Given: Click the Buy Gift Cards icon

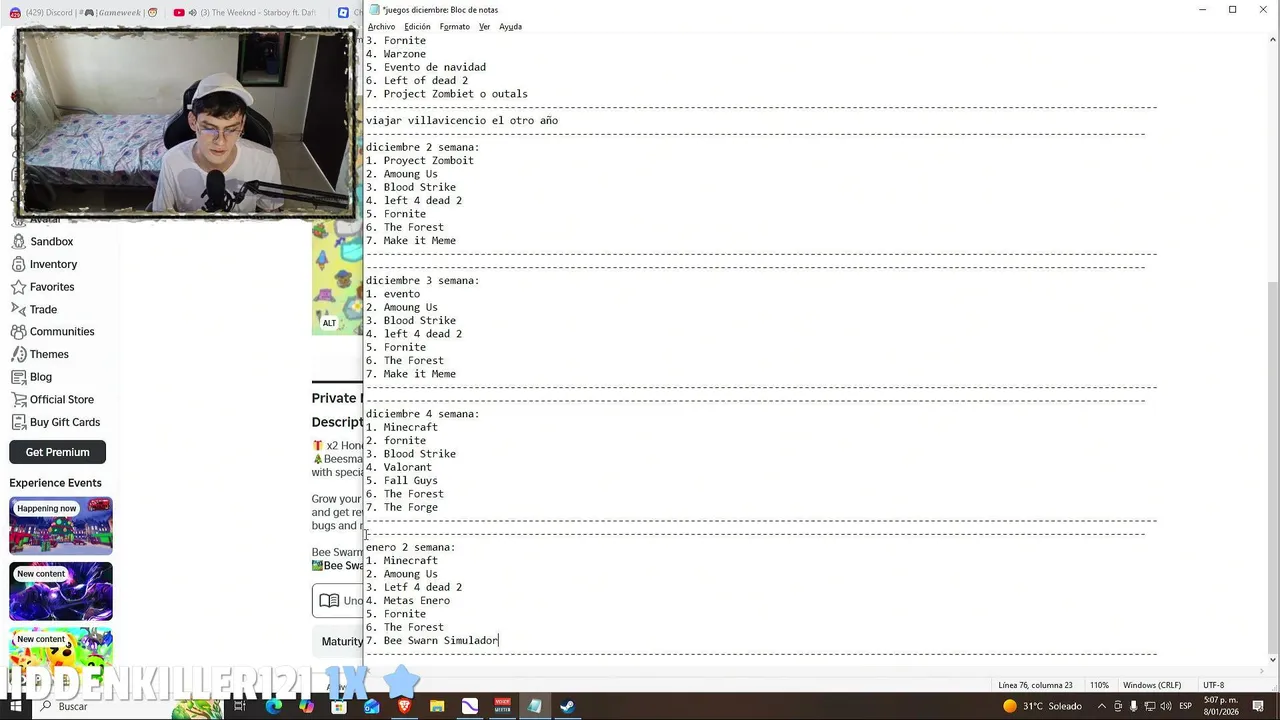Looking at the screenshot, I should click(18, 422).
